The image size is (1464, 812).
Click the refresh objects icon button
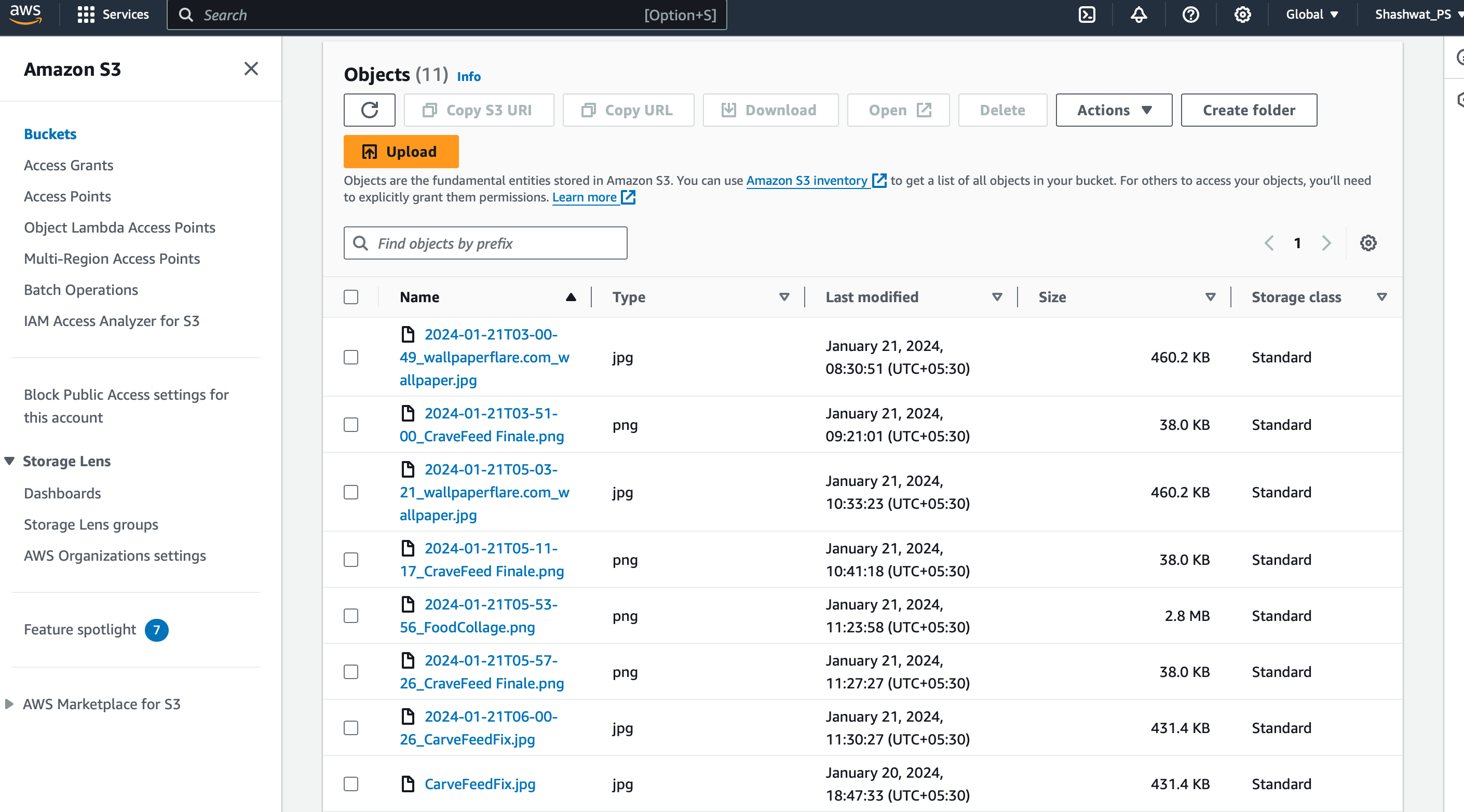(370, 110)
